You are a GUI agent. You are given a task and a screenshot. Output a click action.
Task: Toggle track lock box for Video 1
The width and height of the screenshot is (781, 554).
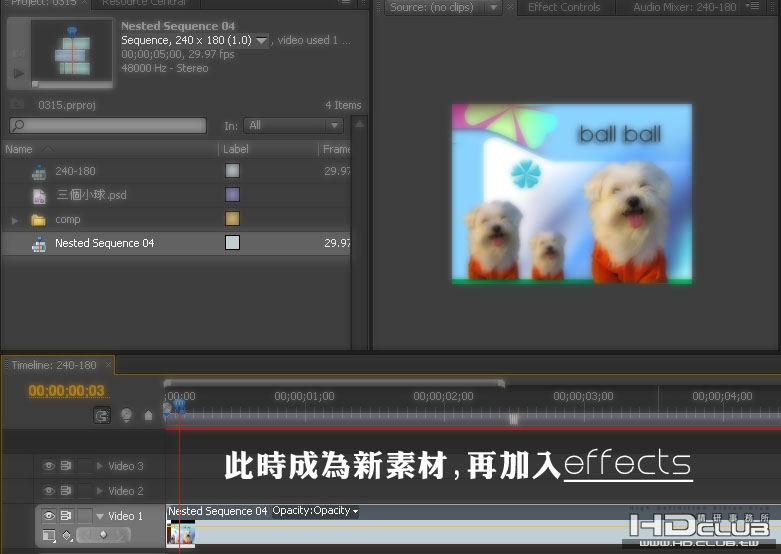tap(85, 516)
